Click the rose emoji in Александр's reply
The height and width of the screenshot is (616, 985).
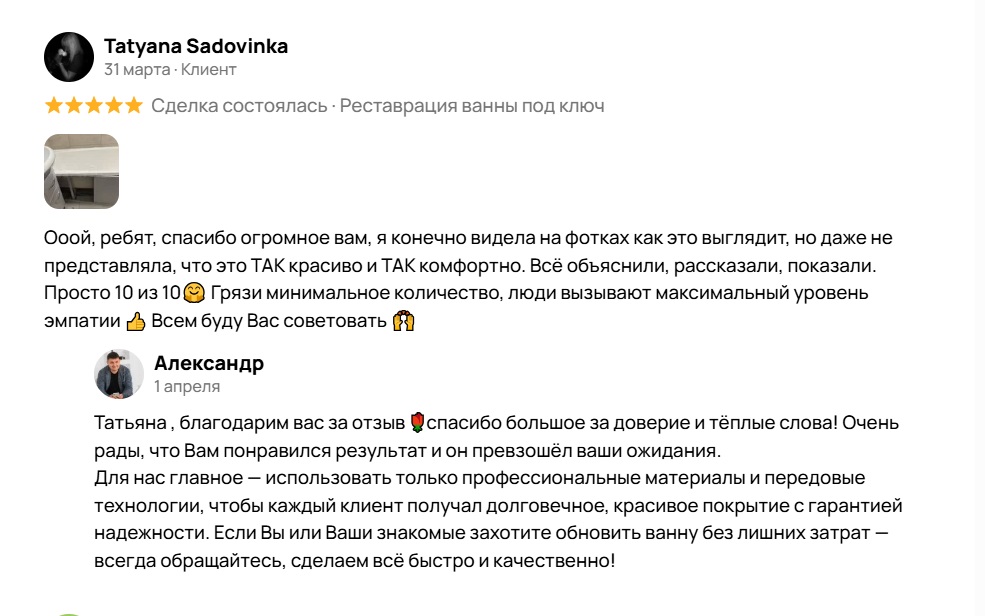(x=417, y=422)
